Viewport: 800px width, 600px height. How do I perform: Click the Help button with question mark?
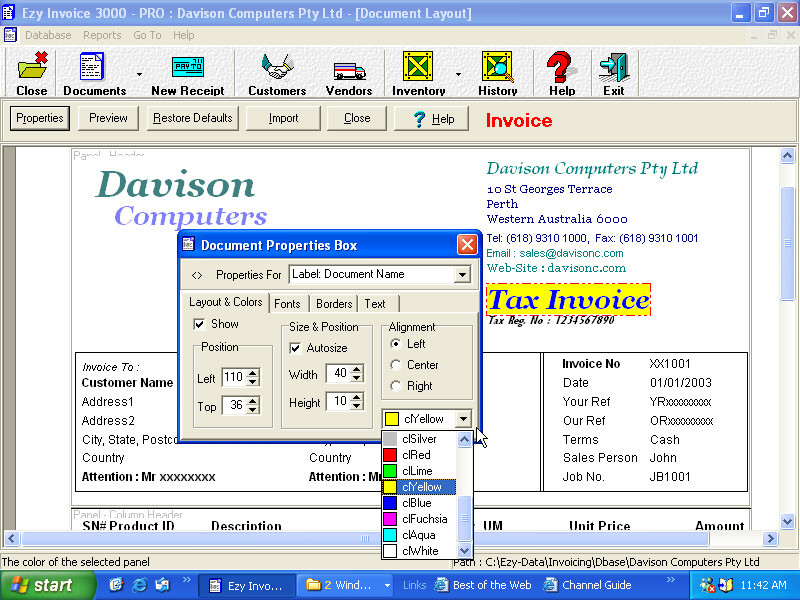click(432, 118)
